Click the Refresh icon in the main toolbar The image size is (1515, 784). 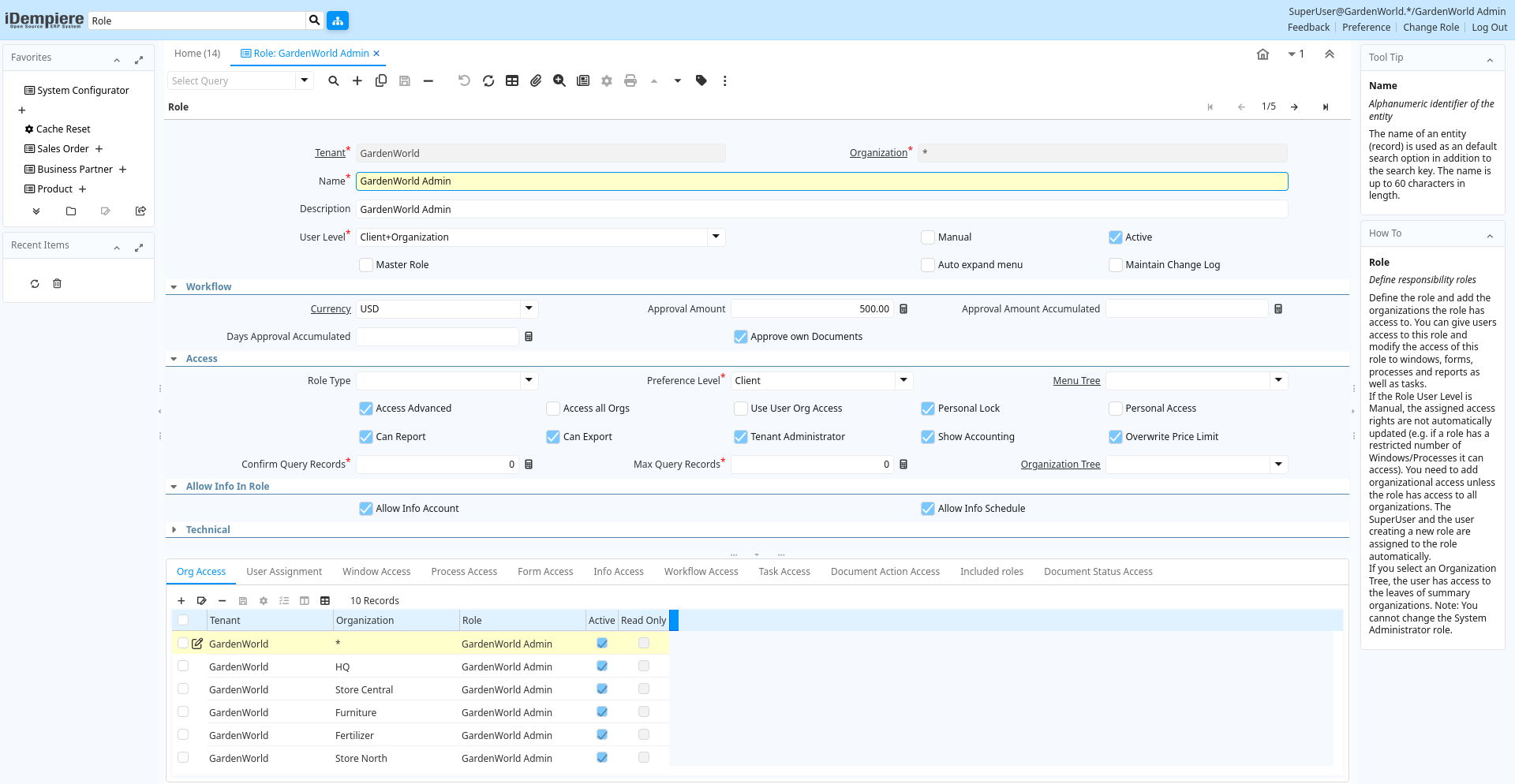tap(488, 80)
